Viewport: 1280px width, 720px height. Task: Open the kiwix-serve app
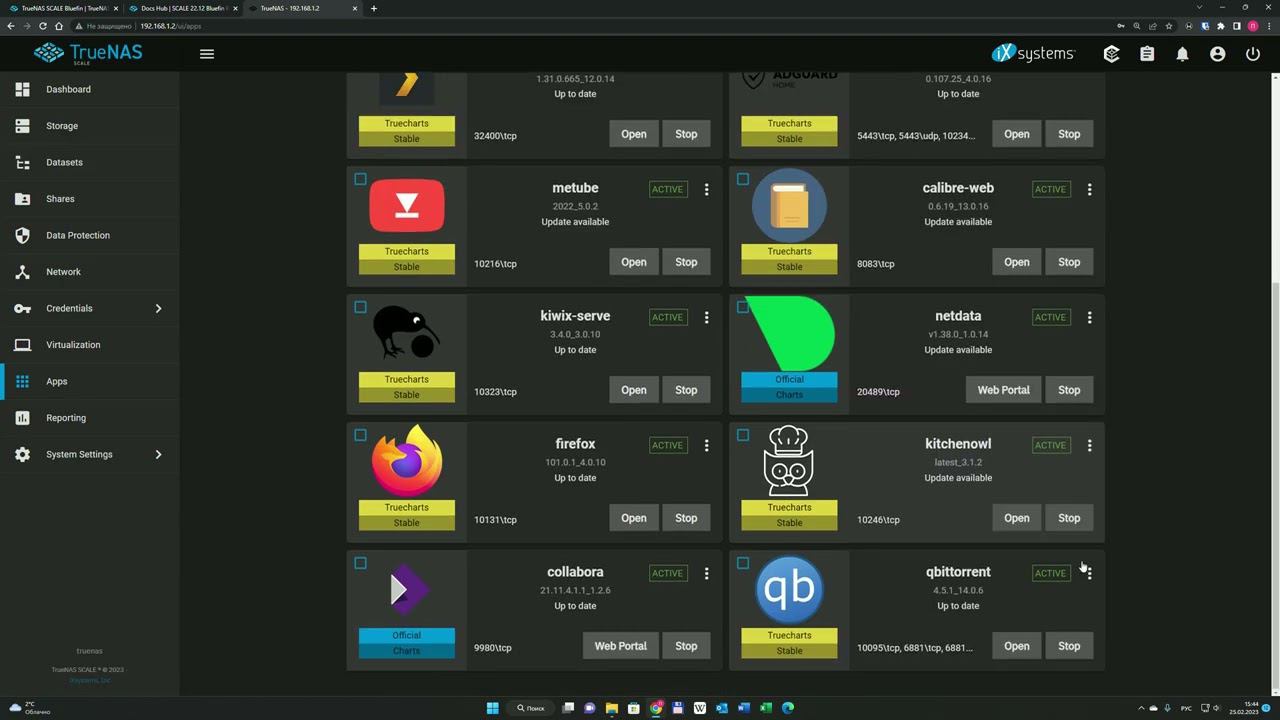click(x=634, y=390)
